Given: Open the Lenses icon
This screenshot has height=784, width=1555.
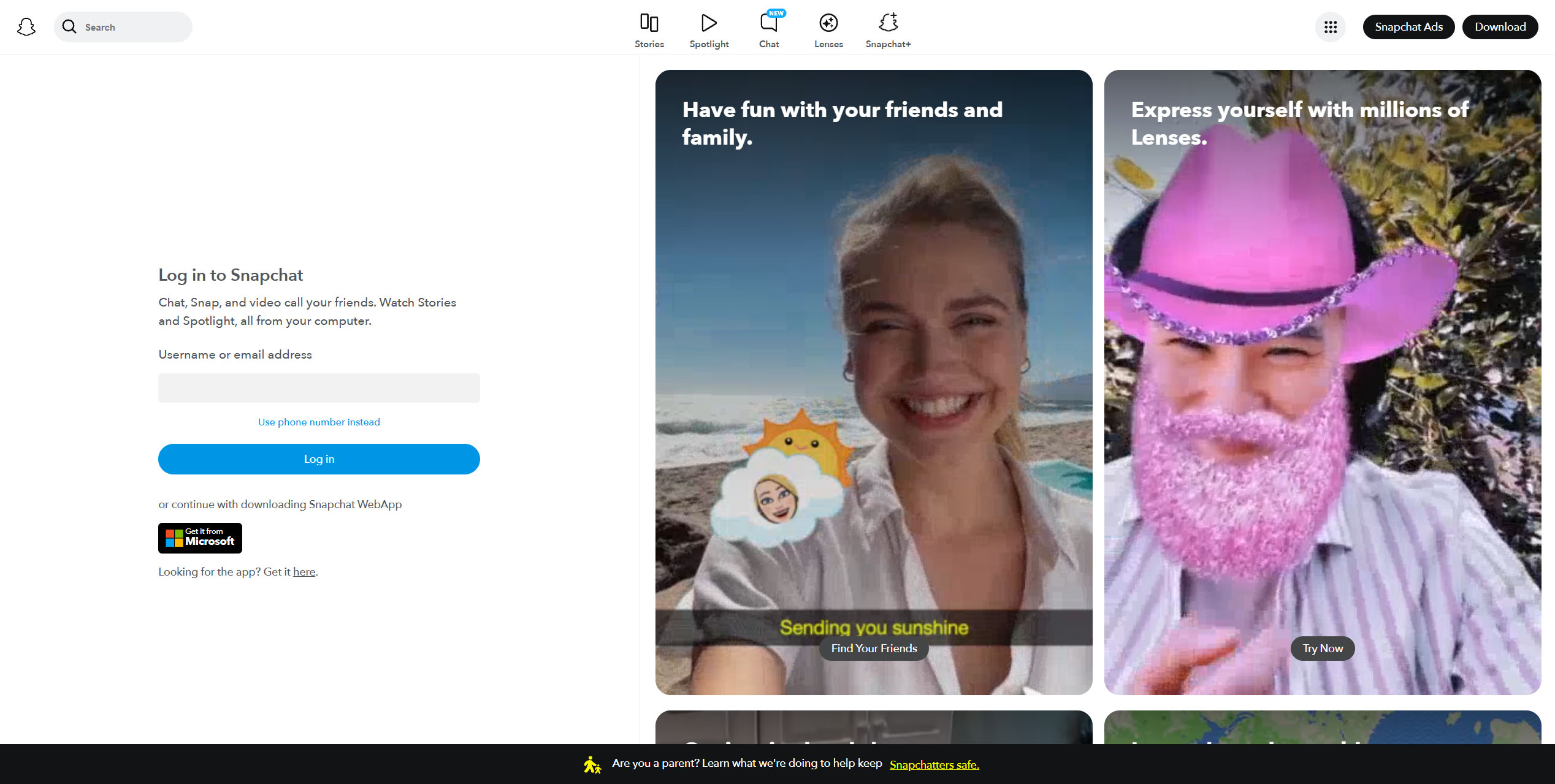Looking at the screenshot, I should (828, 23).
